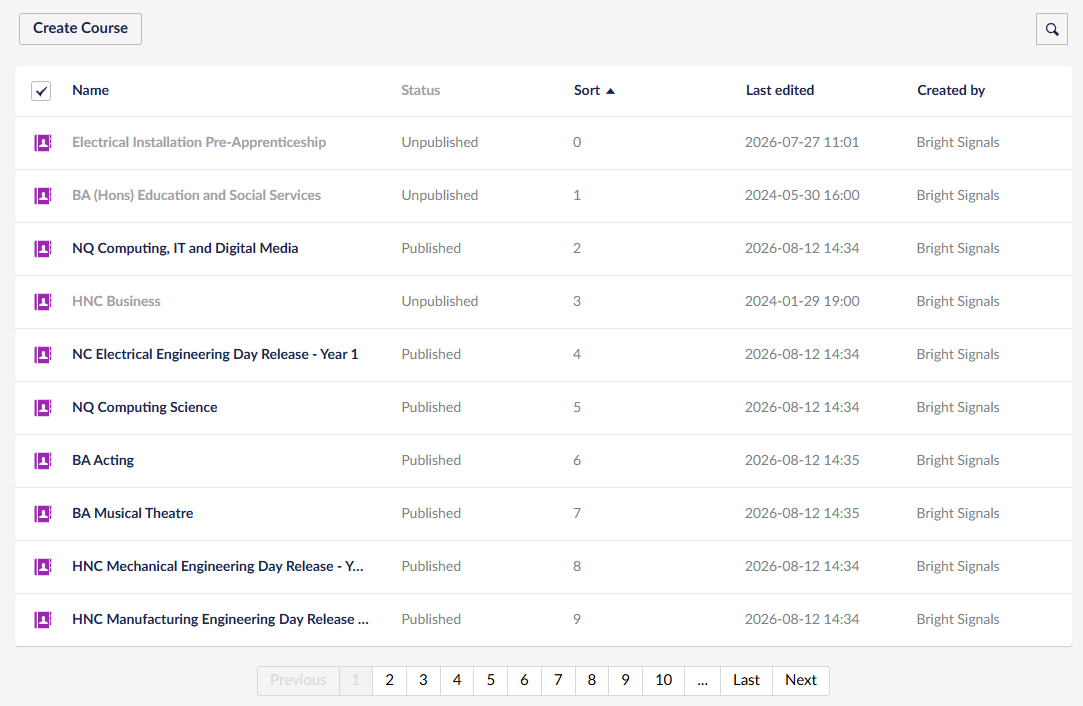Open HNC Mechanical Engineering Day Release course
The height and width of the screenshot is (706, 1083).
pos(218,566)
